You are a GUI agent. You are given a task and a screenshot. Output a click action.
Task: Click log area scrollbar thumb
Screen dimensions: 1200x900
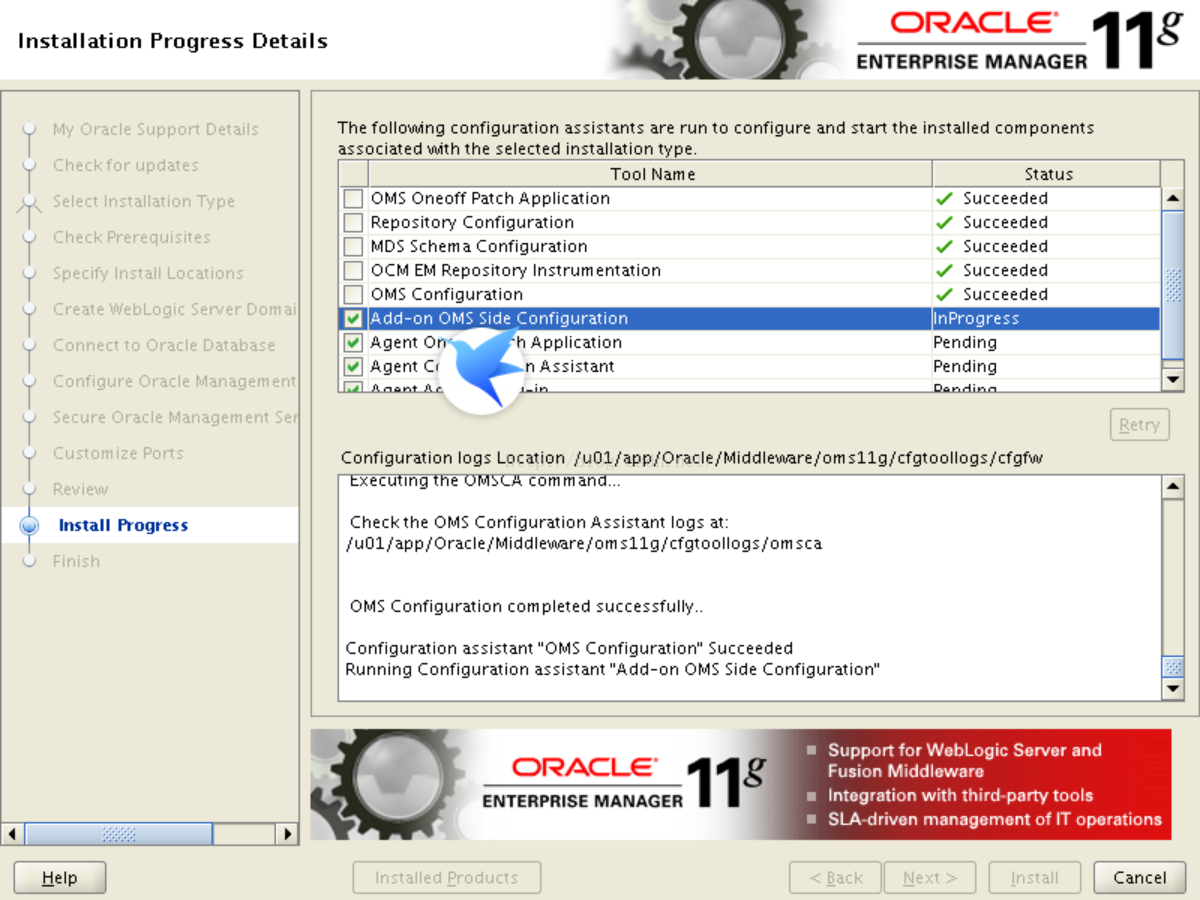[x=1173, y=667]
